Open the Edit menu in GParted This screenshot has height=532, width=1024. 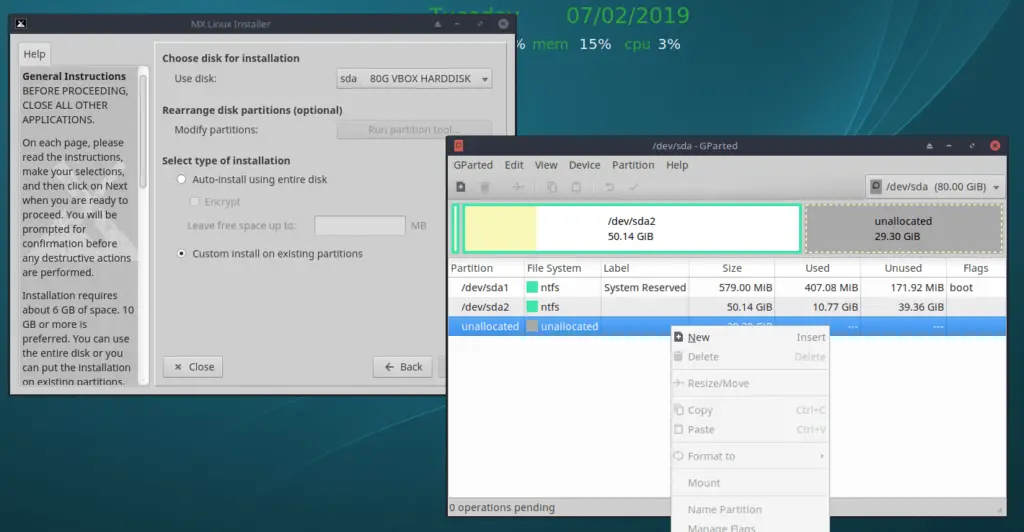514,165
